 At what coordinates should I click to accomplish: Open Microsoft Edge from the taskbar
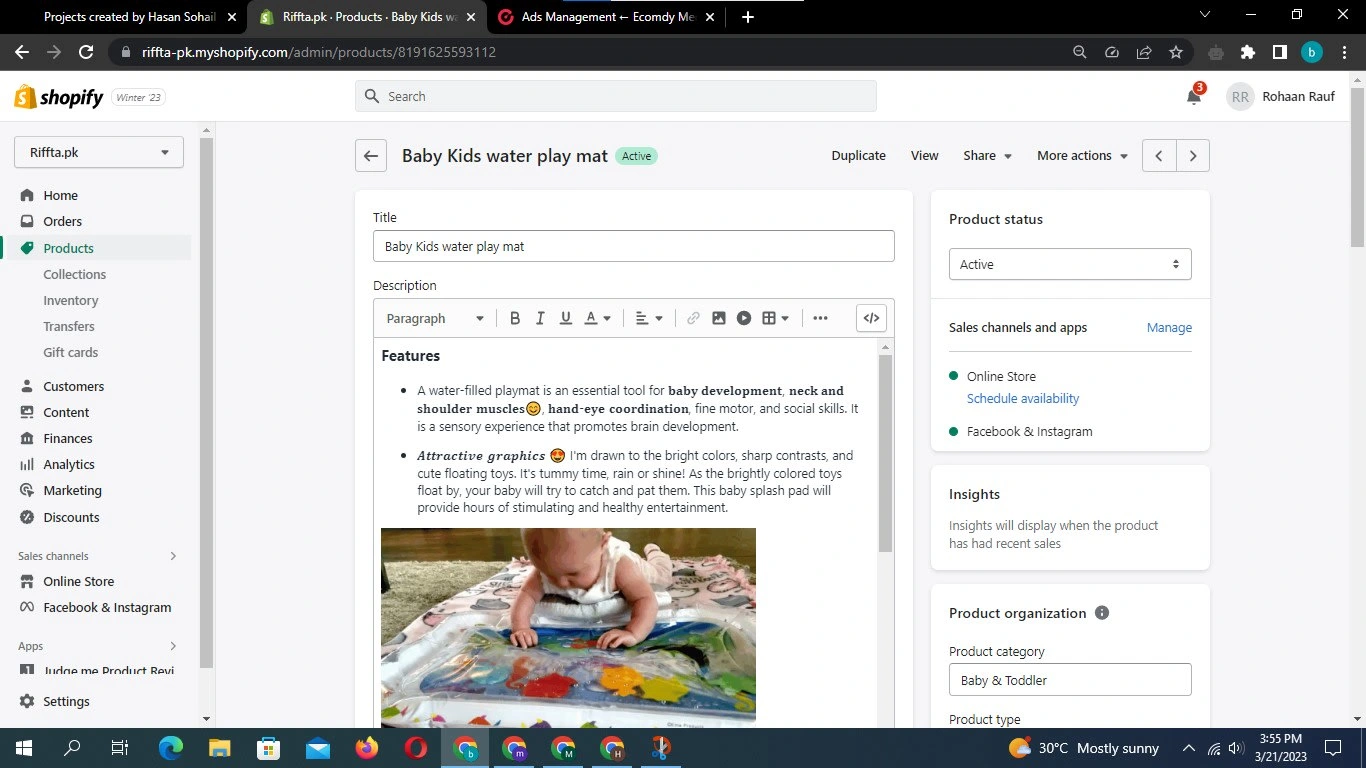tap(171, 748)
